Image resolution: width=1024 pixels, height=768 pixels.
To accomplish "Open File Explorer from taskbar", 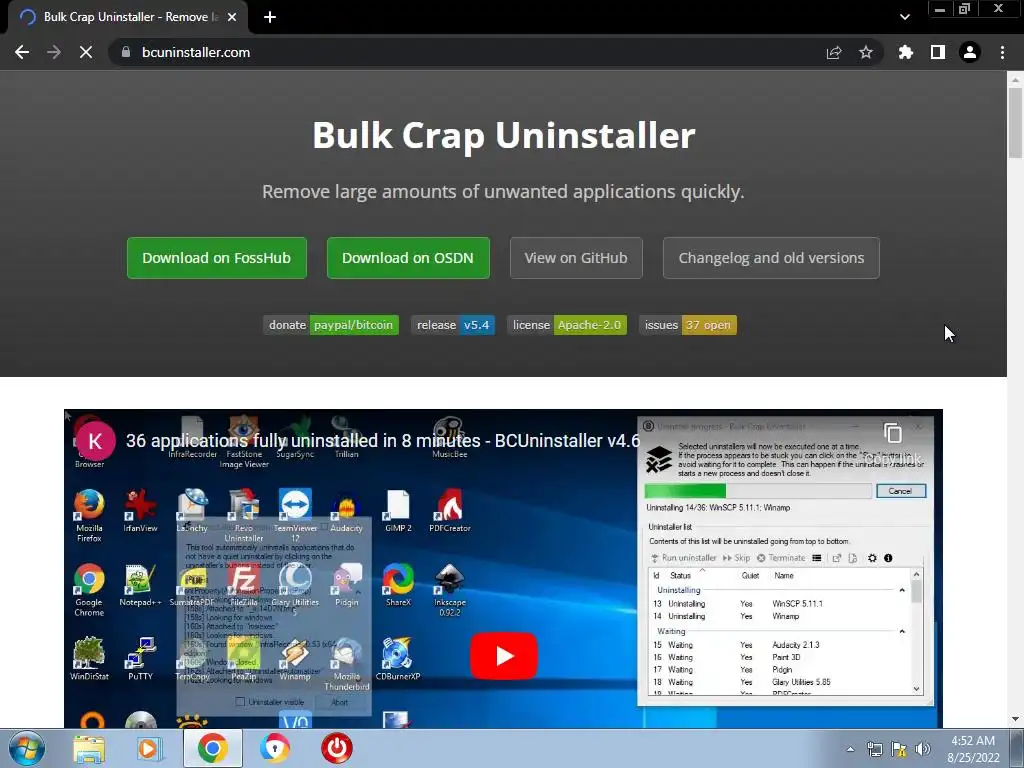I will point(89,748).
